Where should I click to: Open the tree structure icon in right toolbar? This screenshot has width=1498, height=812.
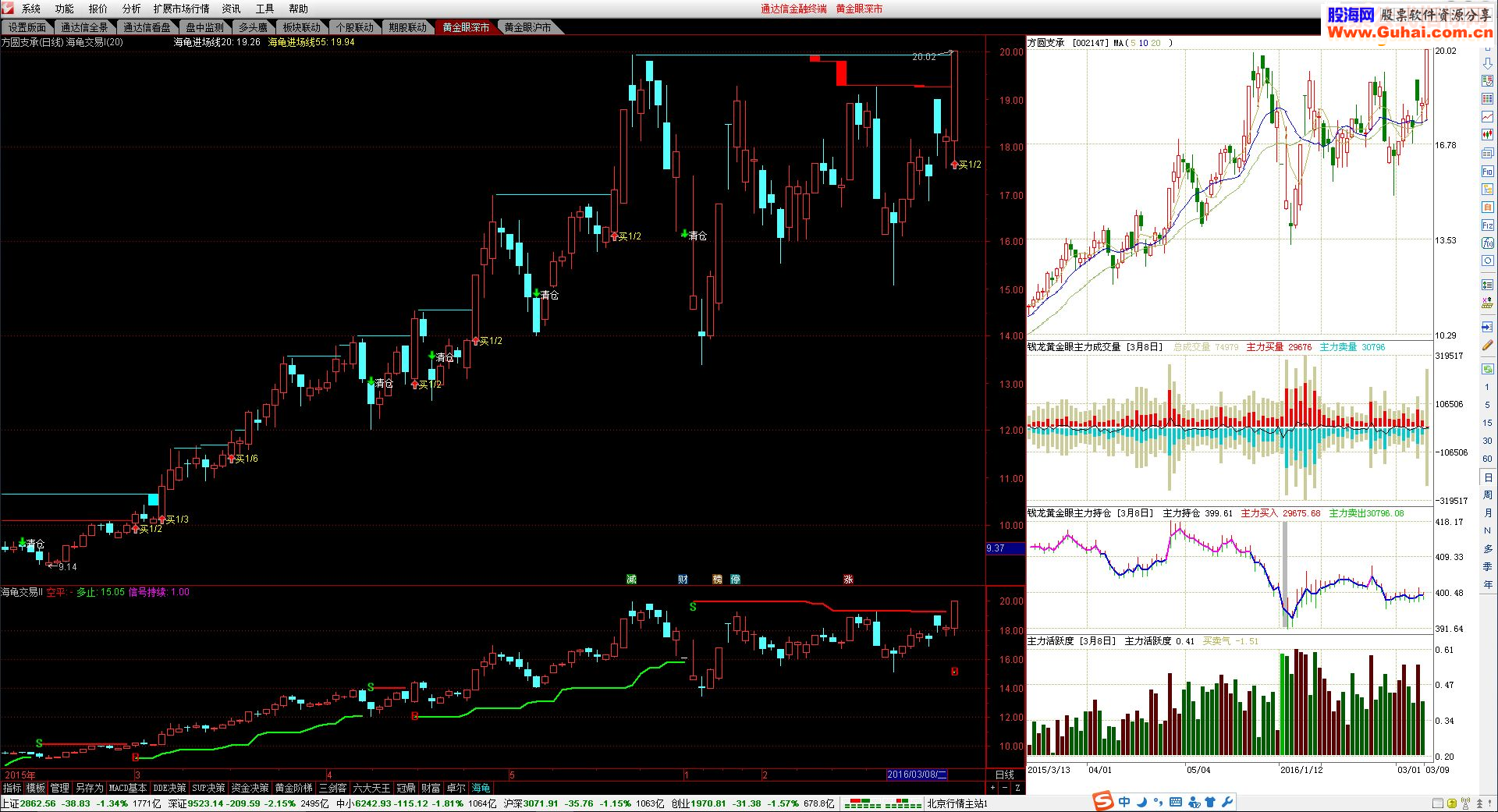tap(1487, 189)
